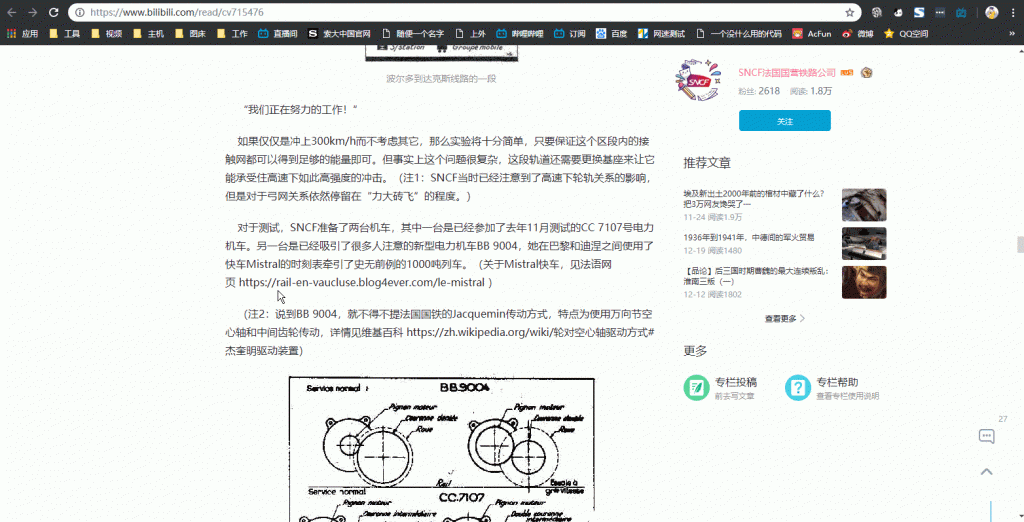Open the 百度 bookmark
The image size is (1024, 522).
tap(611, 33)
